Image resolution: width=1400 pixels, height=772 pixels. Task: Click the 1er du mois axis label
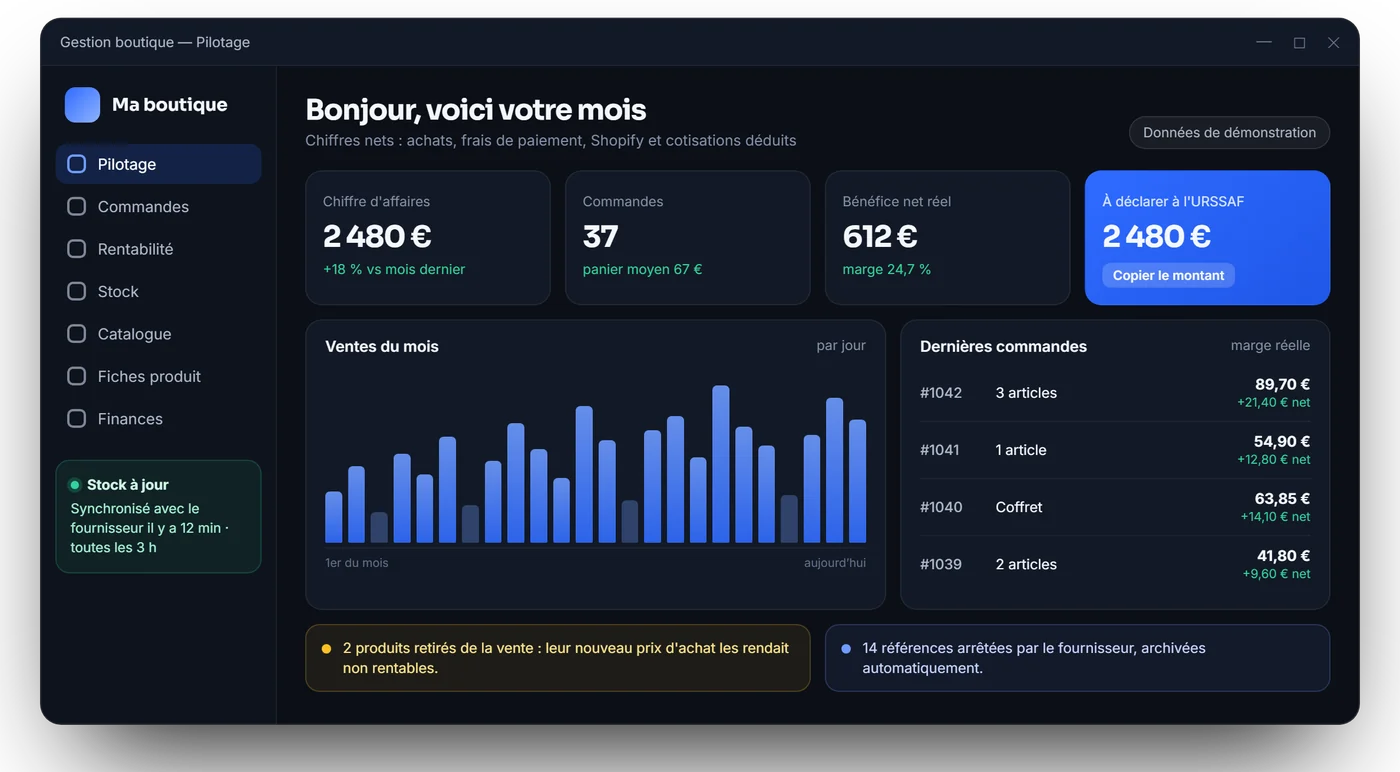tap(357, 563)
